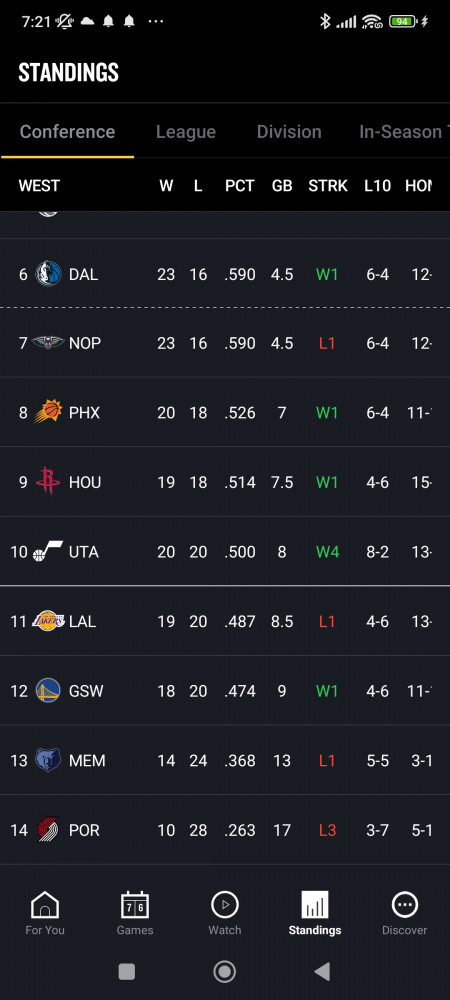Tap the Android back navigation button
Image resolution: width=450 pixels, height=1000 pixels.
pos(323,971)
